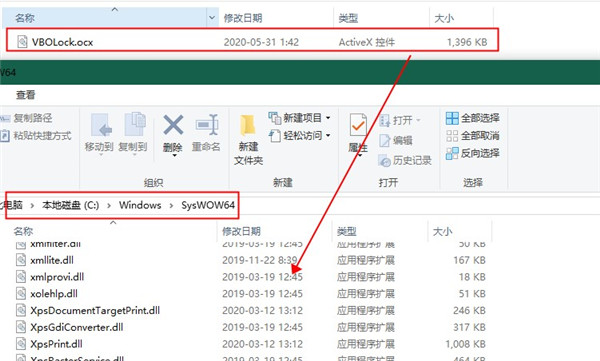600x361 pixels.
Task: Click 全部取消 (Select none)
Action: [x=473, y=136]
